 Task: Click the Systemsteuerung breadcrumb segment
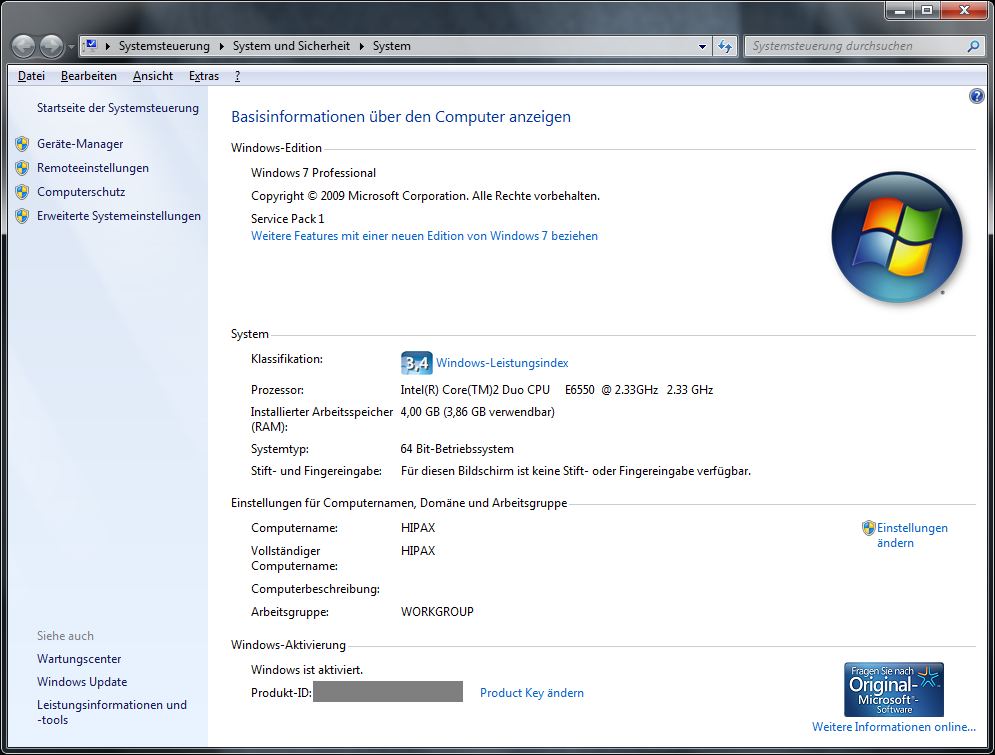click(164, 46)
